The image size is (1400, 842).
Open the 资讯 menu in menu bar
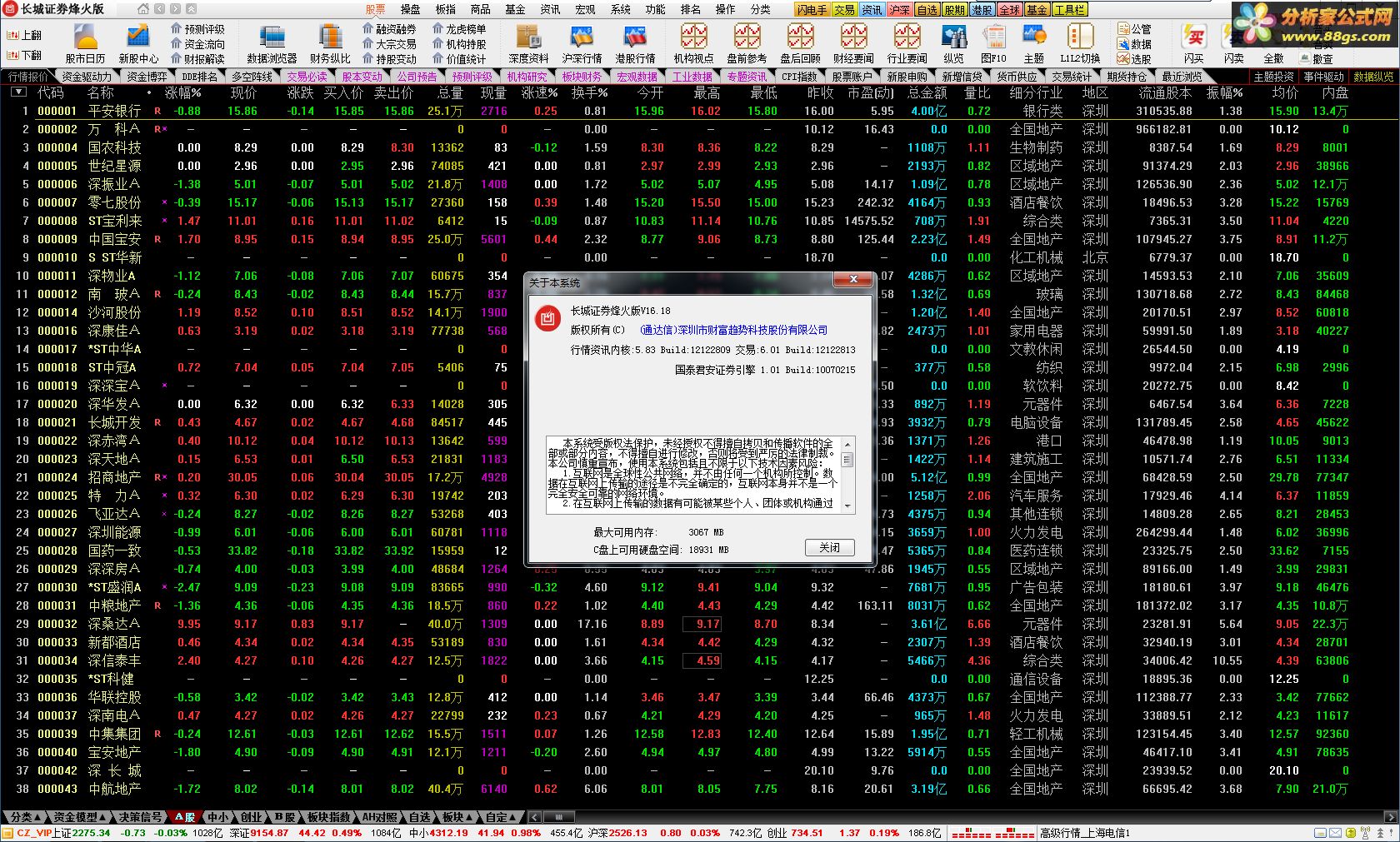pyautogui.click(x=550, y=10)
